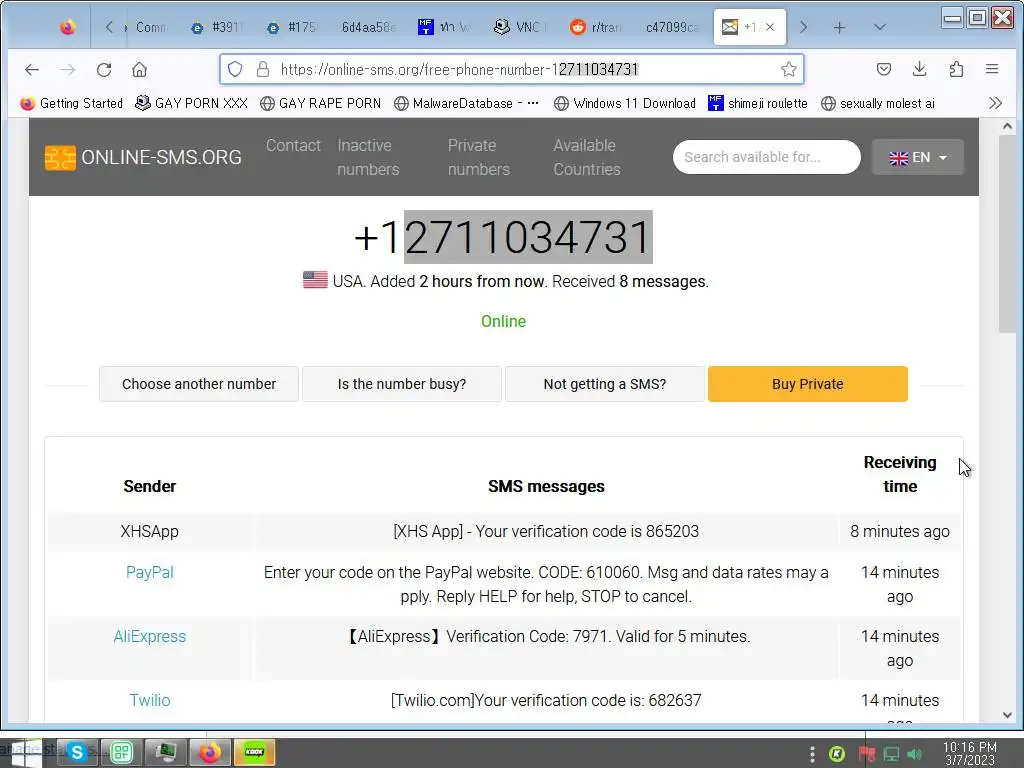Click the vertical page scrollbar thumb
This screenshot has width=1024, height=768.
coord(1007,233)
